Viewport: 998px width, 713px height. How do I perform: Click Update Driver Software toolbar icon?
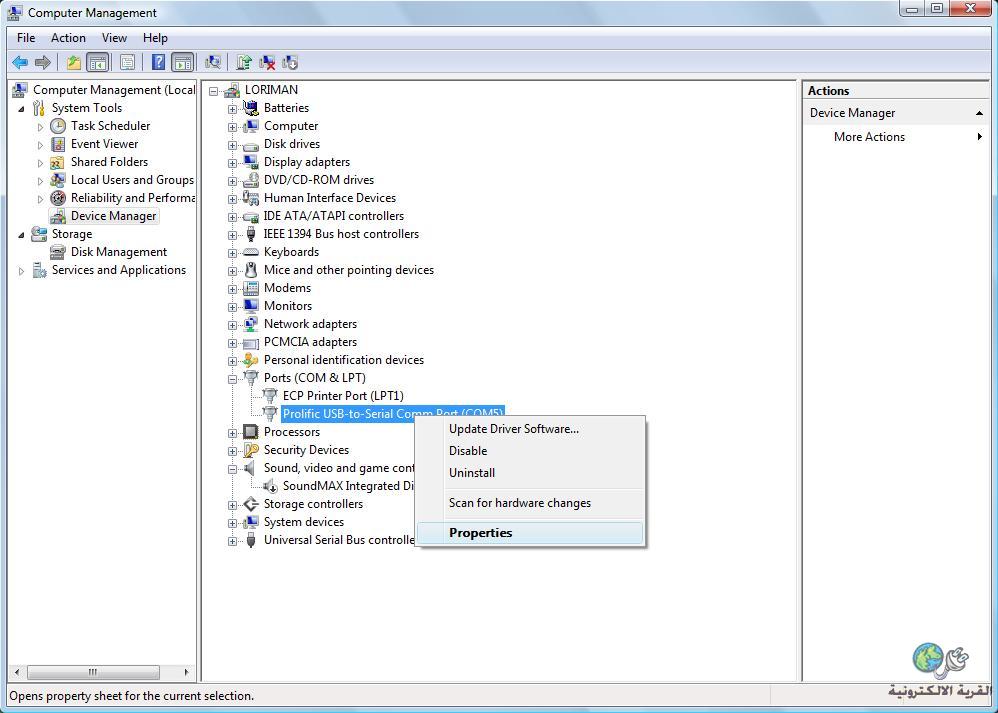tap(244, 62)
